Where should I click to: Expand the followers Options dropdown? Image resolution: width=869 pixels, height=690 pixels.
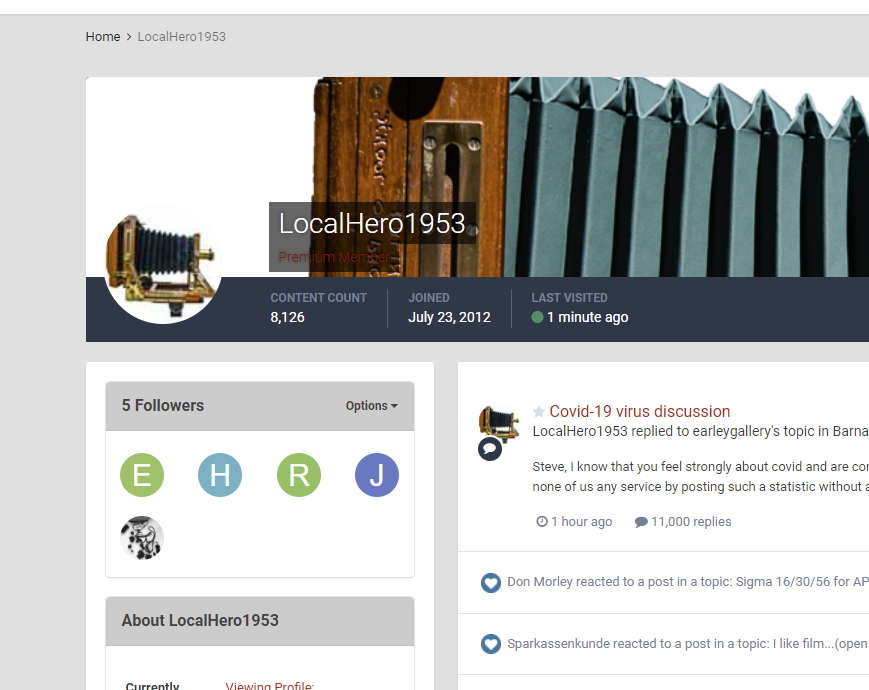[x=371, y=406]
